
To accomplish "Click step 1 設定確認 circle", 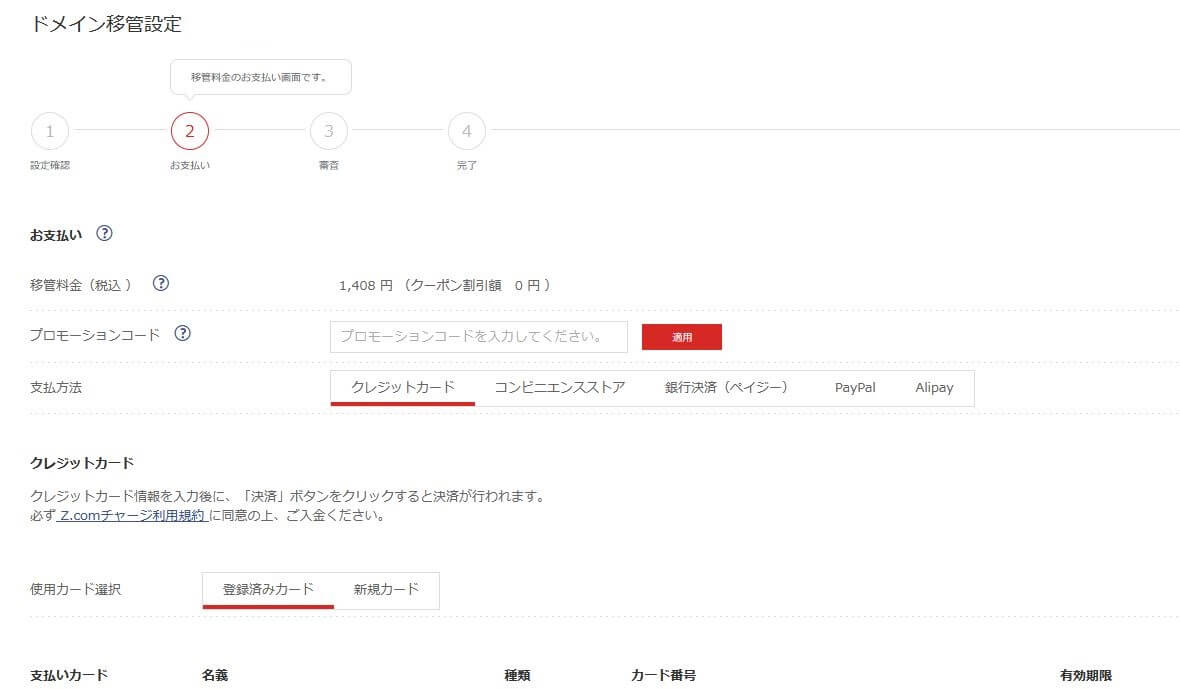I will pos(50,130).
